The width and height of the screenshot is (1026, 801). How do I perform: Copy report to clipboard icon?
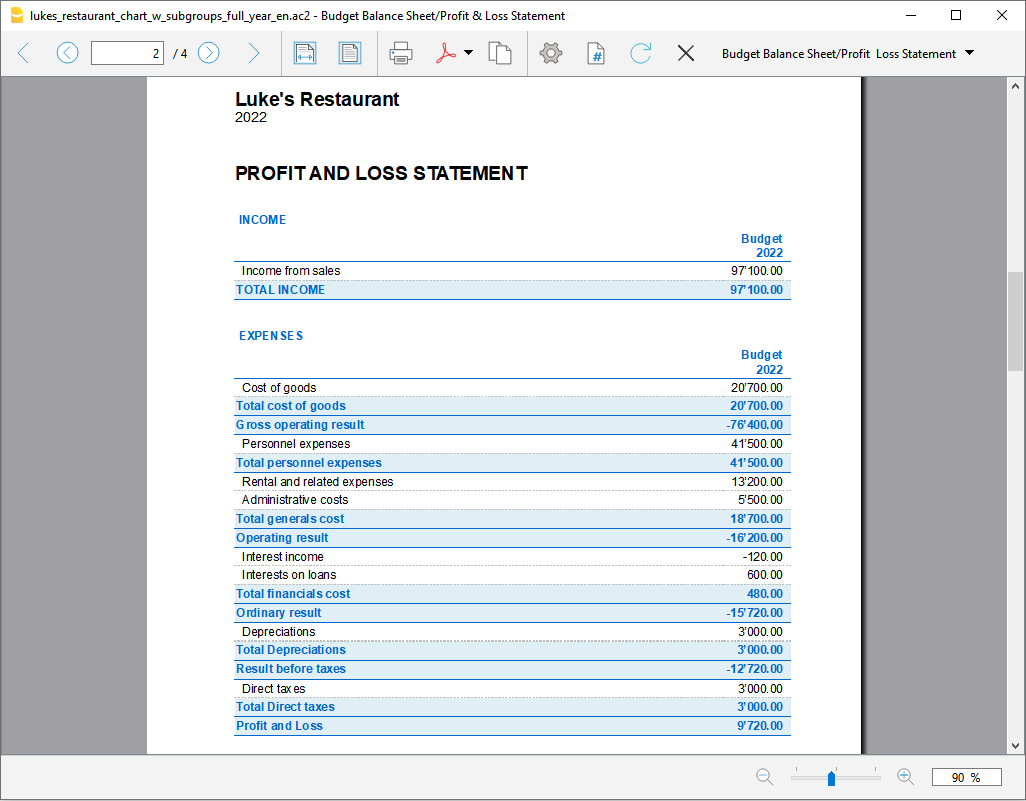(x=500, y=53)
